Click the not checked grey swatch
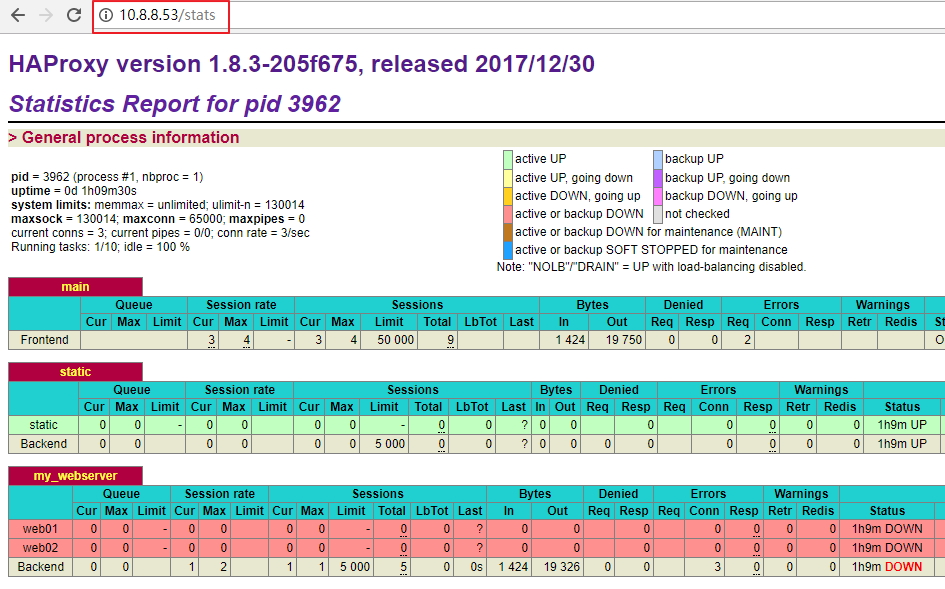The image size is (945, 589). tap(658, 214)
